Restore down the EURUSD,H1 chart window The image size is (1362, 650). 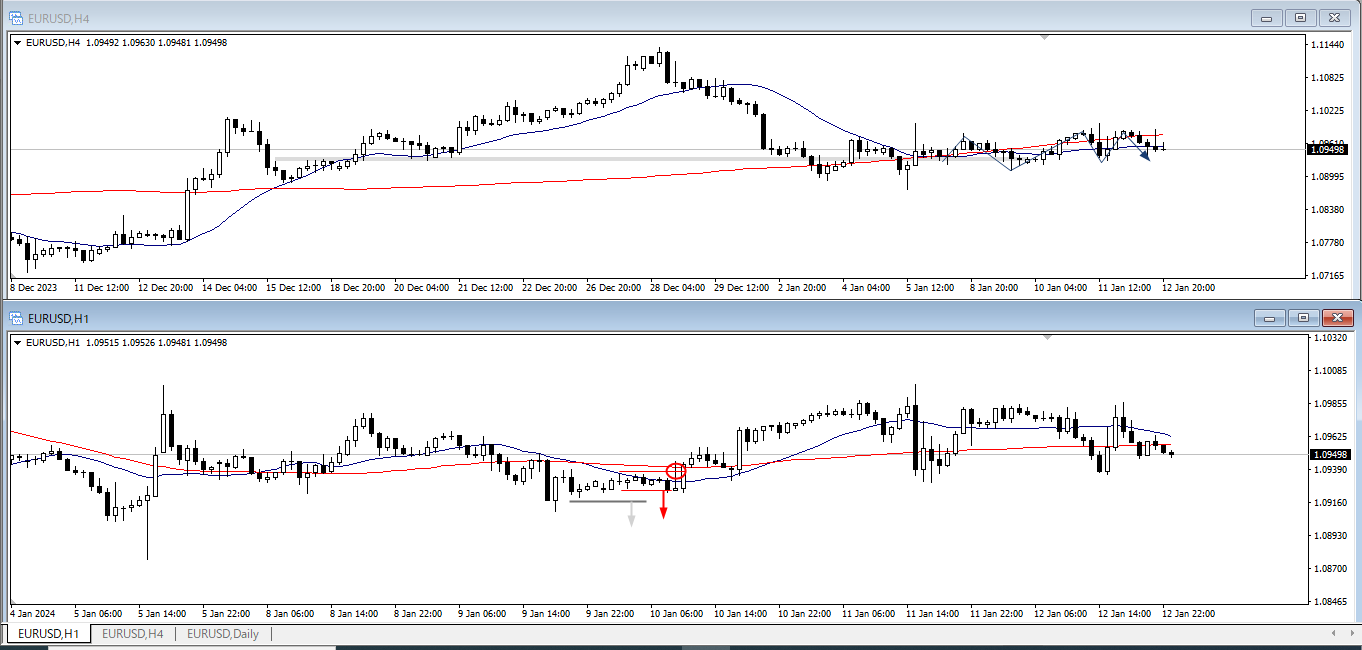coord(1303,318)
